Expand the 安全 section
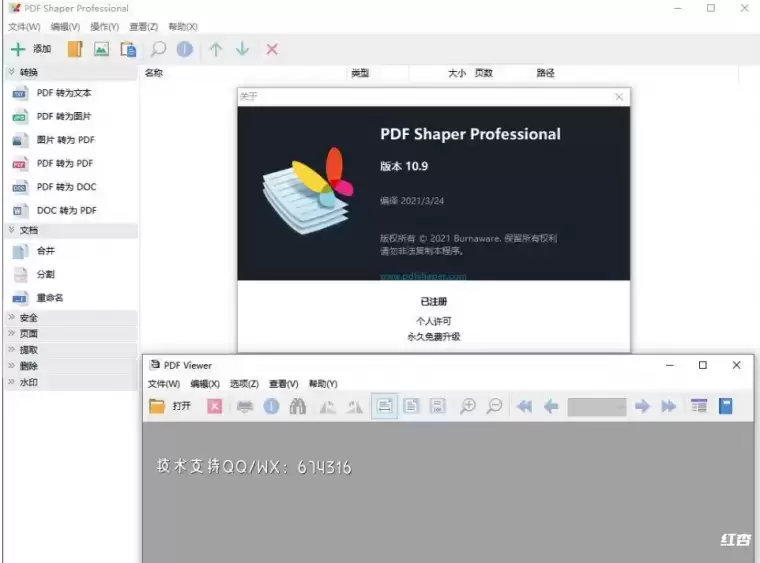 [72, 318]
